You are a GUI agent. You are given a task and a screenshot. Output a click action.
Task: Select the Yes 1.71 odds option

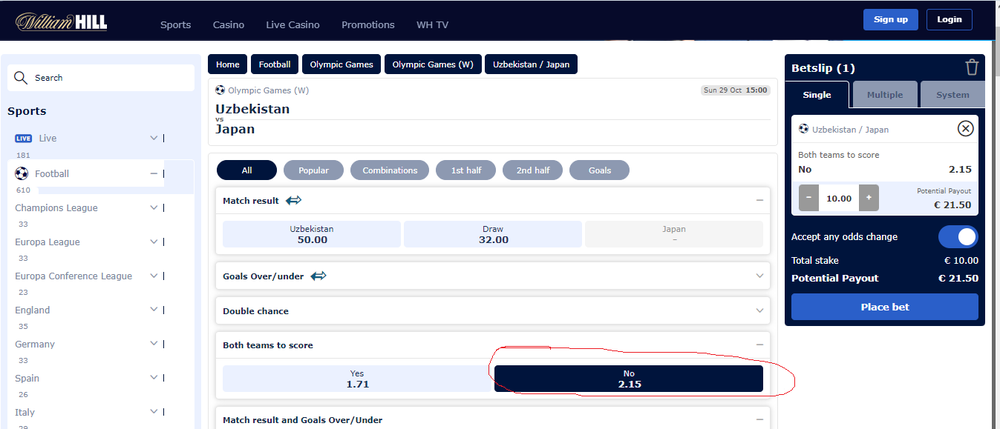tap(357, 378)
